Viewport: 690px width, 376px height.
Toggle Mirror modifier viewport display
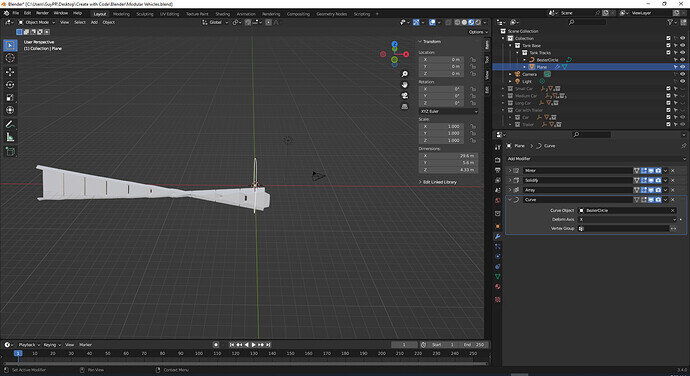pos(651,170)
